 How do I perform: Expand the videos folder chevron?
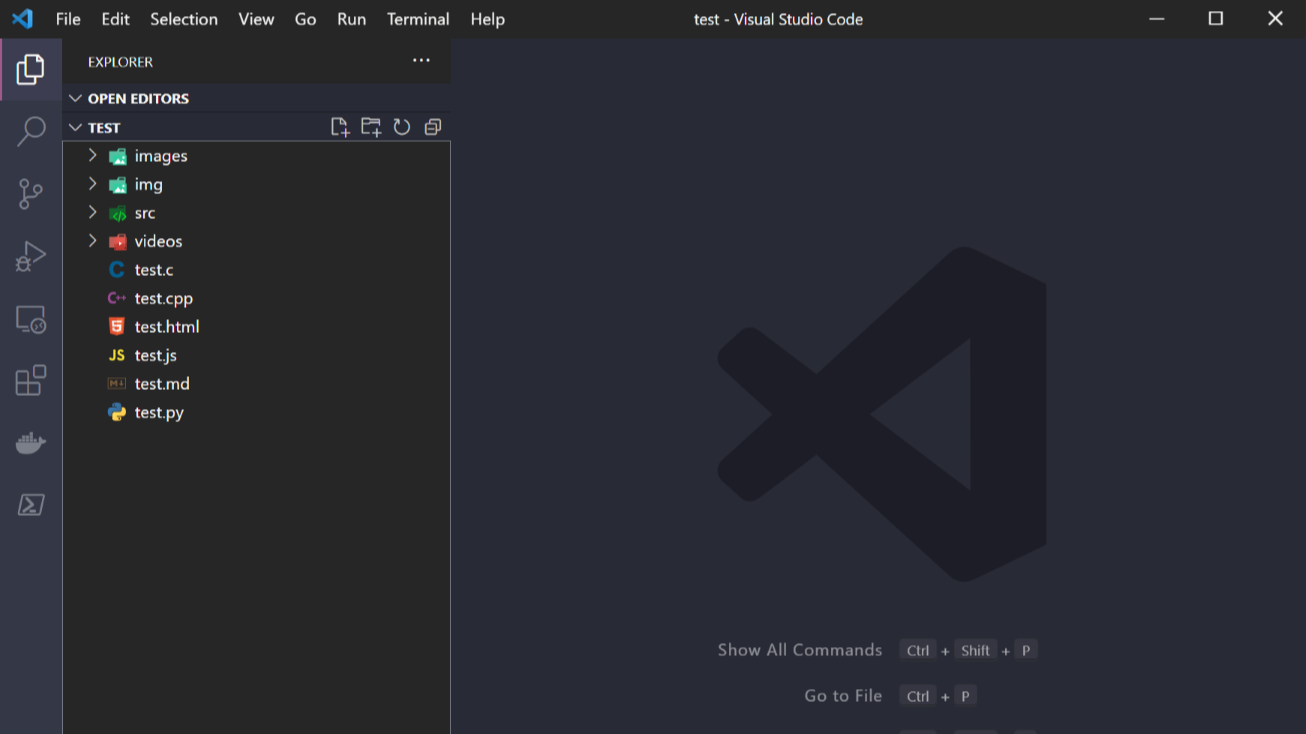coord(92,241)
